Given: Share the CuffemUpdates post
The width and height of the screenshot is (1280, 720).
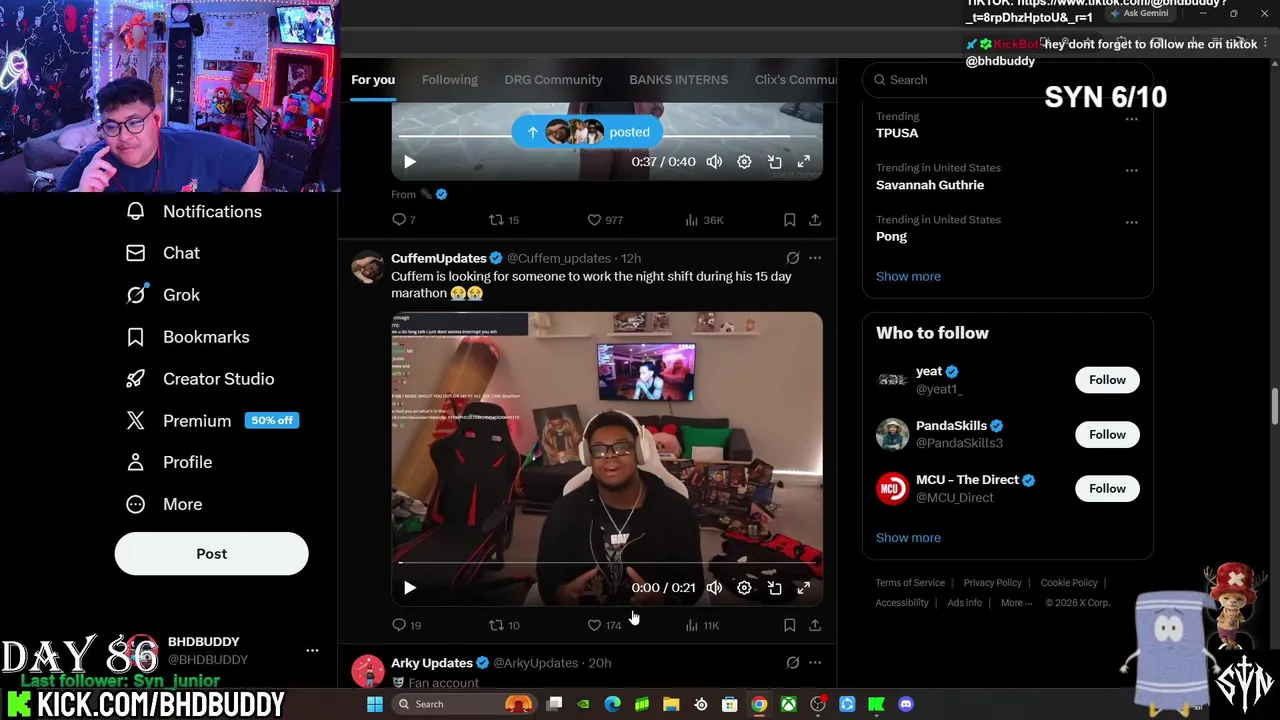Looking at the screenshot, I should [x=815, y=625].
